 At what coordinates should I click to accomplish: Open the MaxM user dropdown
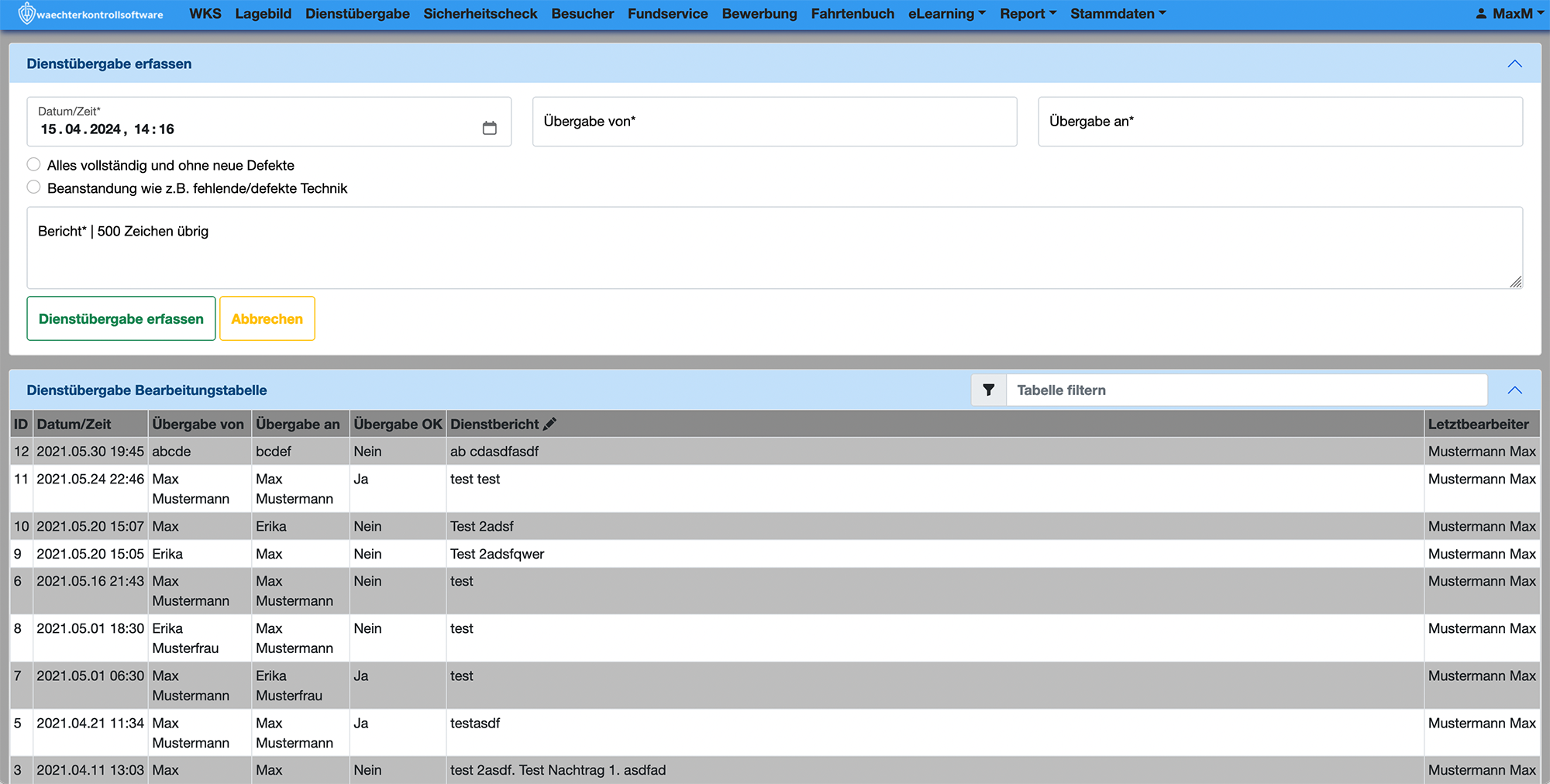tap(1511, 13)
